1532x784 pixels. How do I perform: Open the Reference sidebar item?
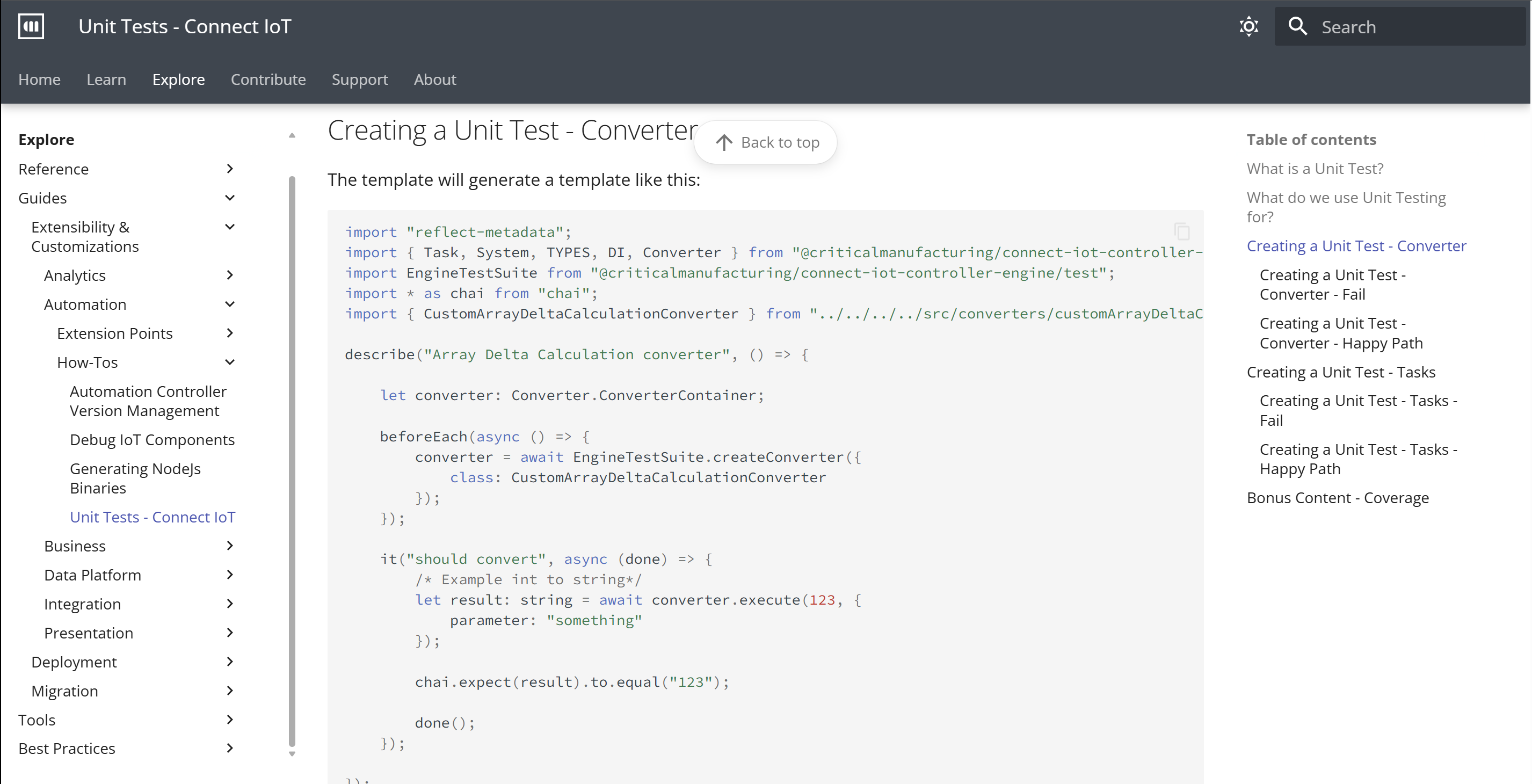[x=54, y=170]
